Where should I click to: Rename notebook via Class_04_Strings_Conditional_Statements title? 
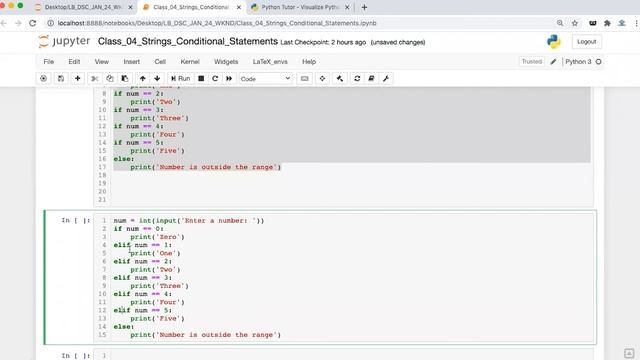coord(188,42)
